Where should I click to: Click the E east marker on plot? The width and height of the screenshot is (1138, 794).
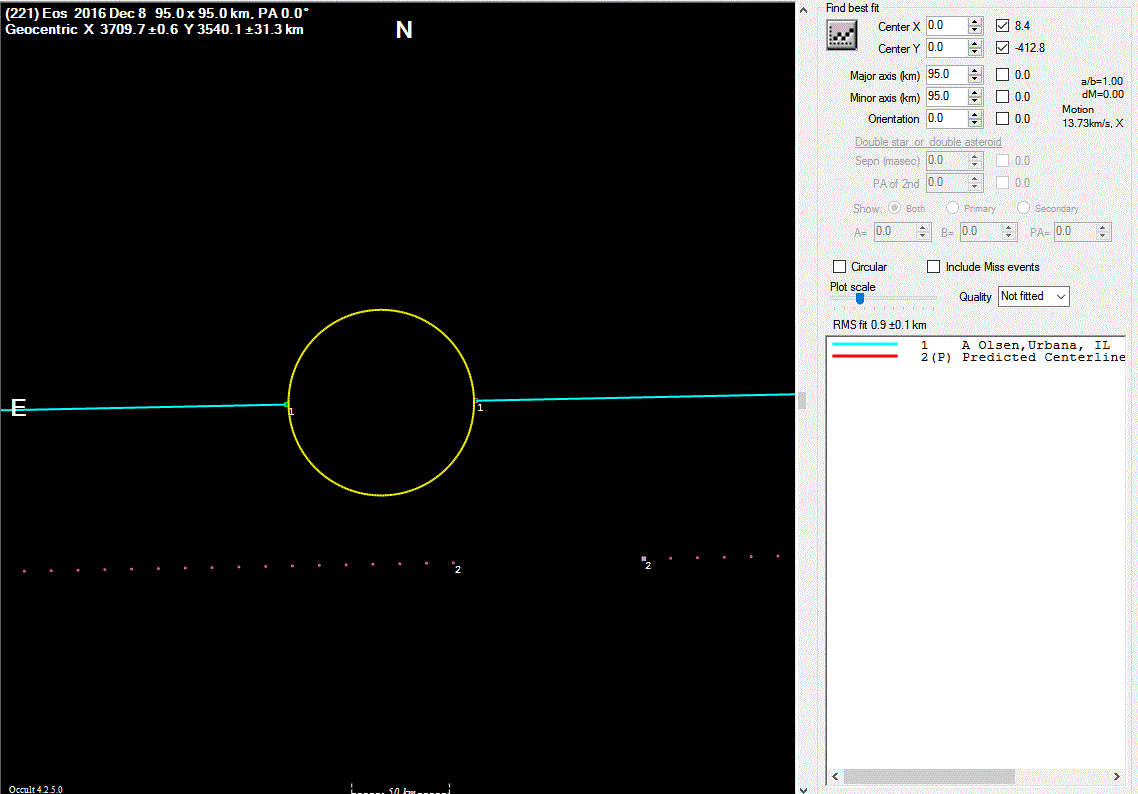pyautogui.click(x=19, y=408)
